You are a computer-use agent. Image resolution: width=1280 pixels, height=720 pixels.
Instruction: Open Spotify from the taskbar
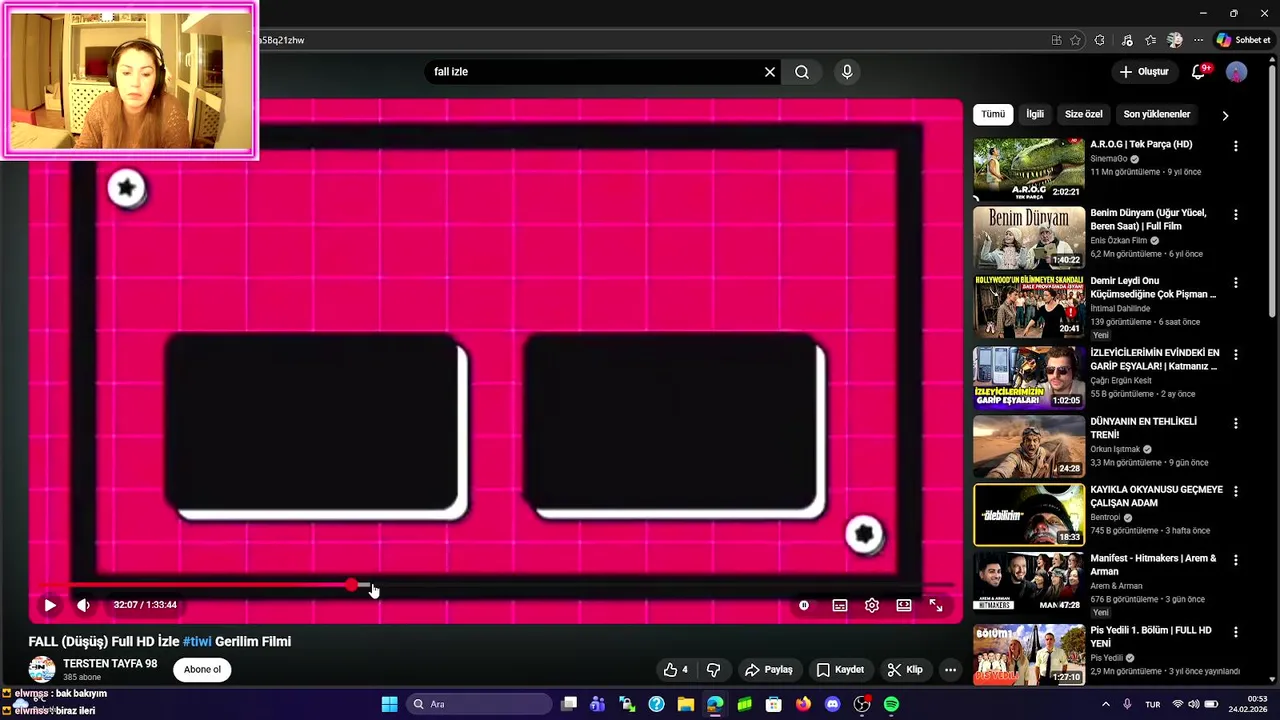click(x=891, y=704)
